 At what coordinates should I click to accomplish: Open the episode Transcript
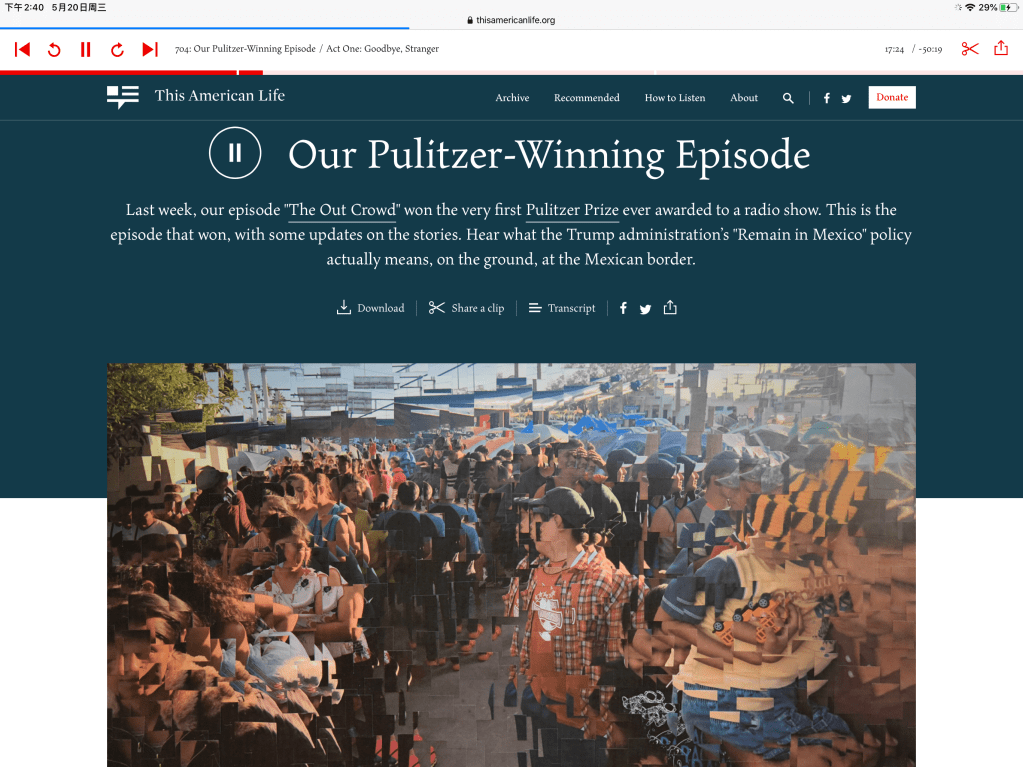562,308
